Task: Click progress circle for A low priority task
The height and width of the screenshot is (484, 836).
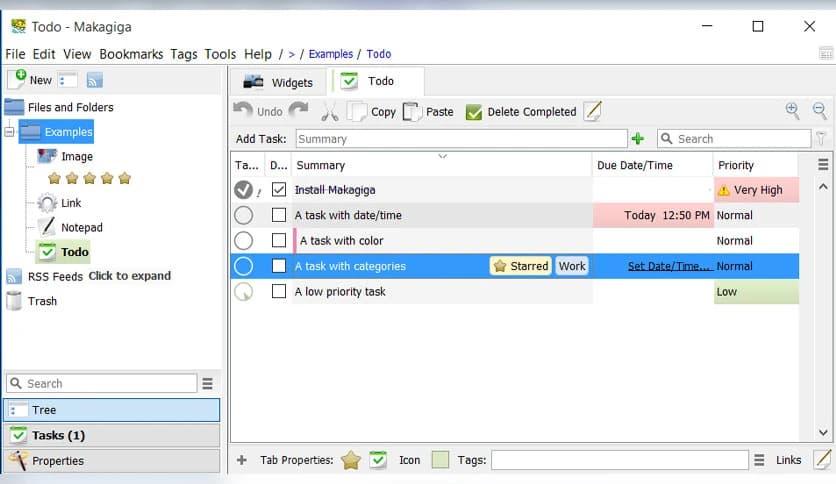Action: [244, 291]
